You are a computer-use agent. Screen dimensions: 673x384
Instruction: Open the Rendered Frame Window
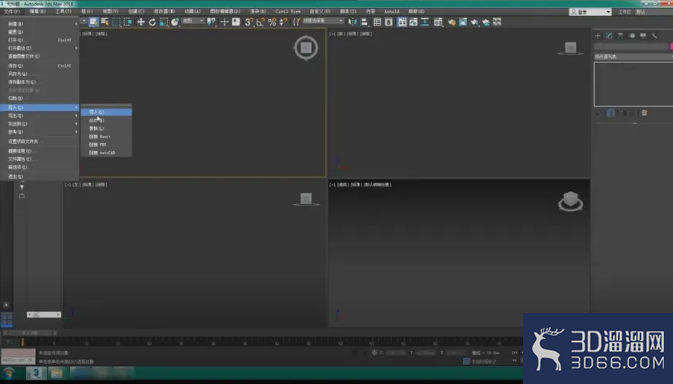(463, 22)
